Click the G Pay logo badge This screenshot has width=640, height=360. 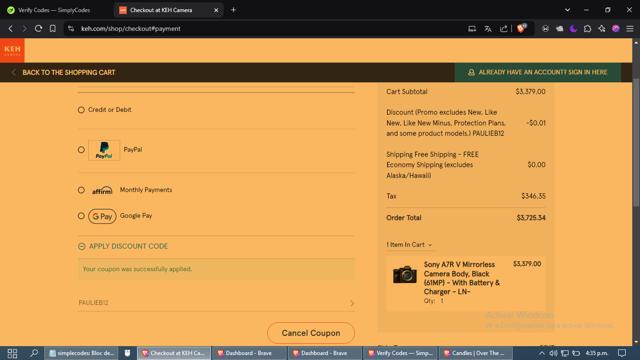click(x=102, y=216)
